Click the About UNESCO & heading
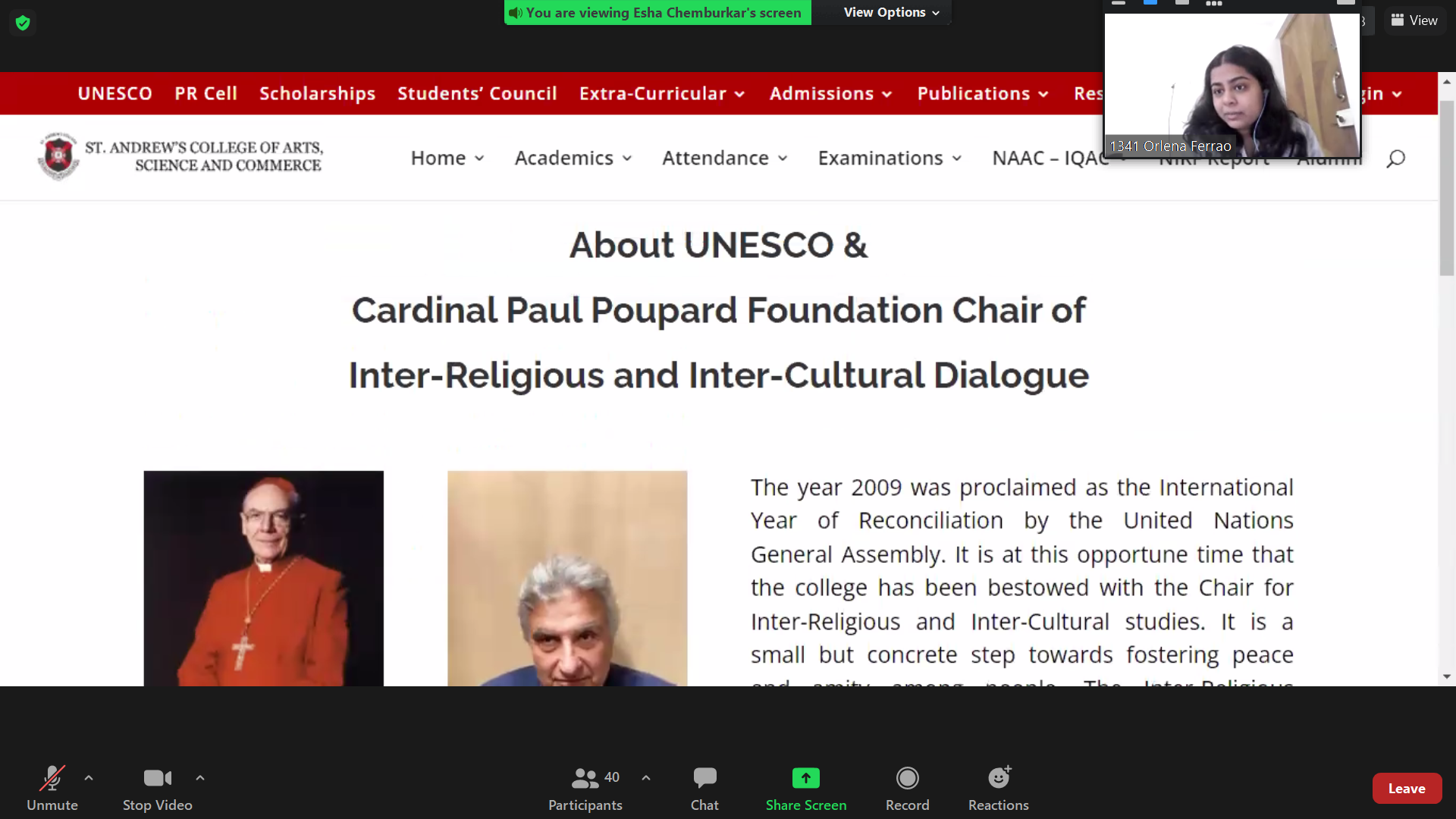Viewport: 1456px width, 819px height. pos(718,245)
